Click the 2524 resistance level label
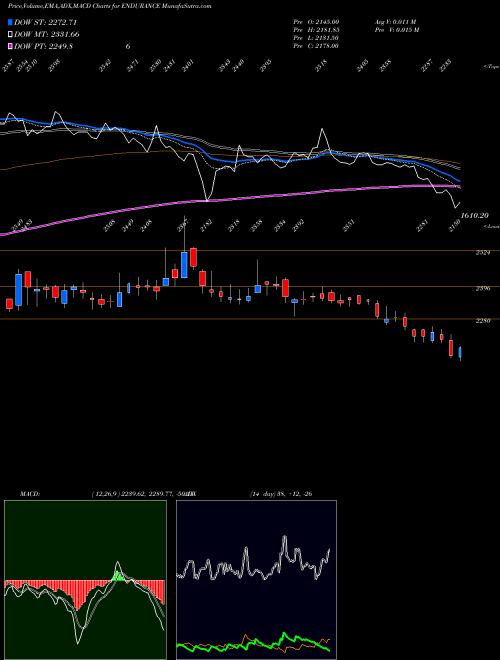 483,253
